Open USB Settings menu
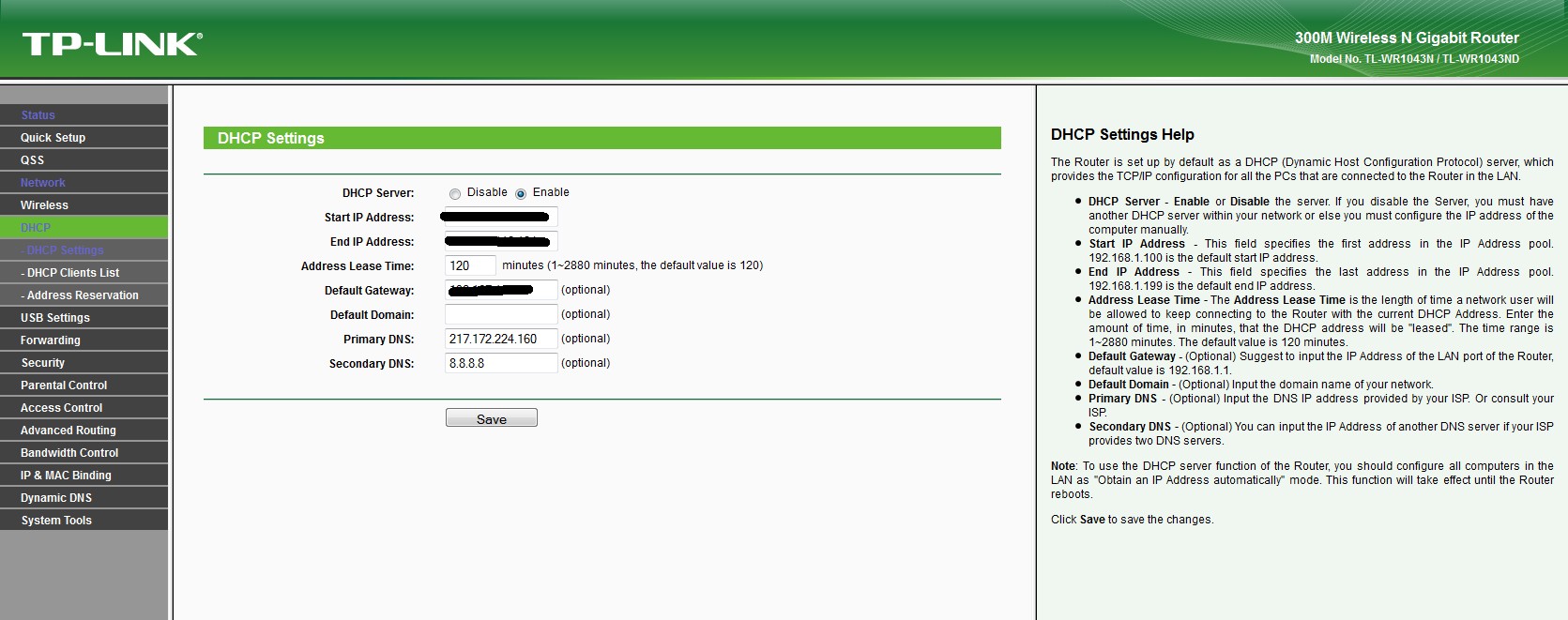Image resolution: width=1568 pixels, height=620 pixels. 84,318
